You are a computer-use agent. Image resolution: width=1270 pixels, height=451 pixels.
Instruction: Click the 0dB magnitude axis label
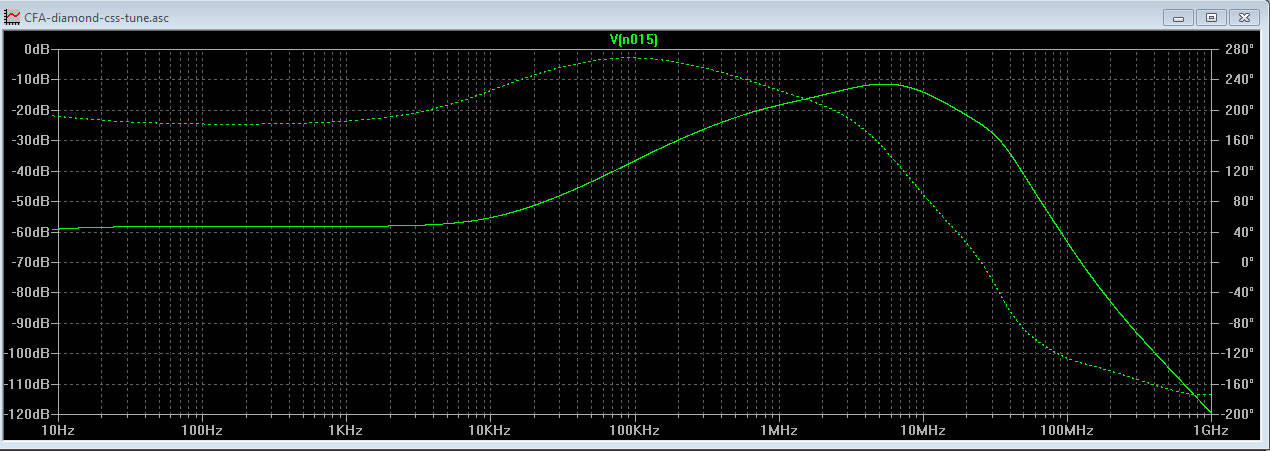tap(37, 49)
